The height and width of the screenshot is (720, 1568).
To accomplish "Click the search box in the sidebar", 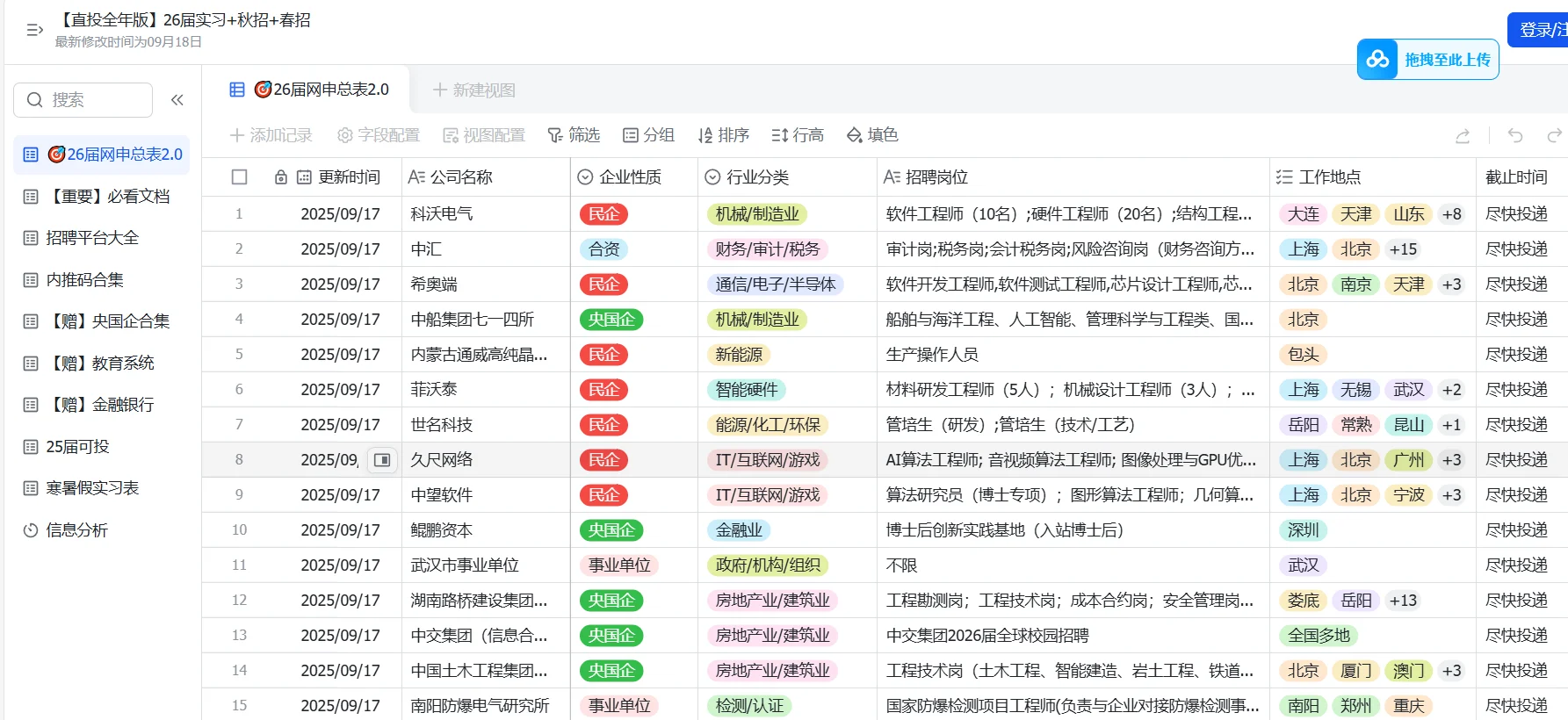I will (83, 100).
